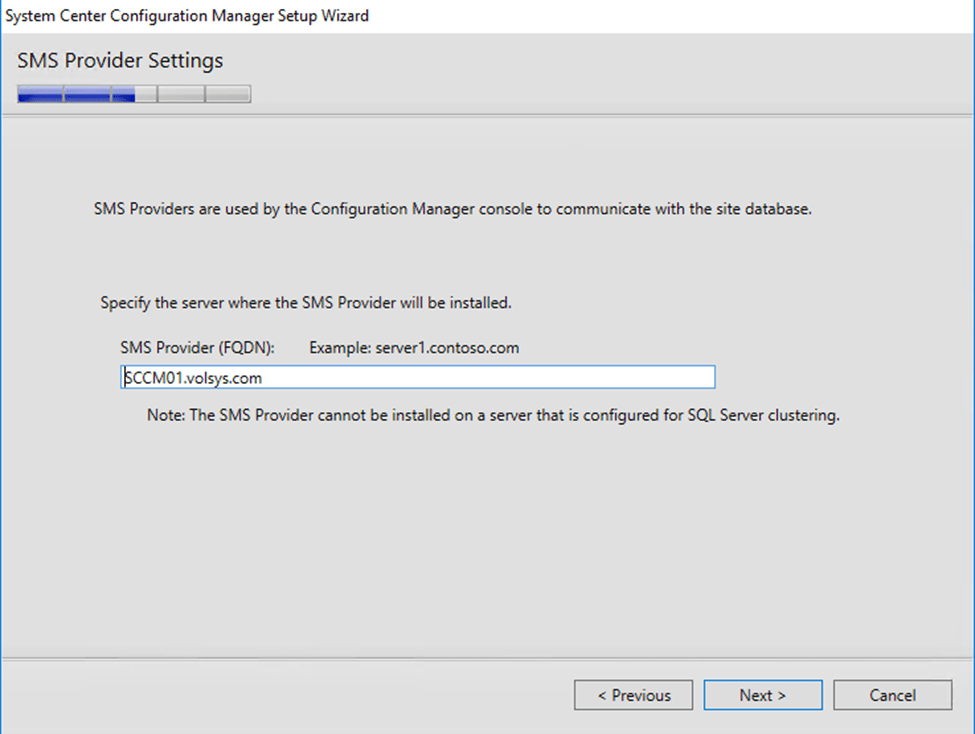Viewport: 975px width, 734px height.
Task: Click the last empty progress bar segment
Action: (228, 95)
